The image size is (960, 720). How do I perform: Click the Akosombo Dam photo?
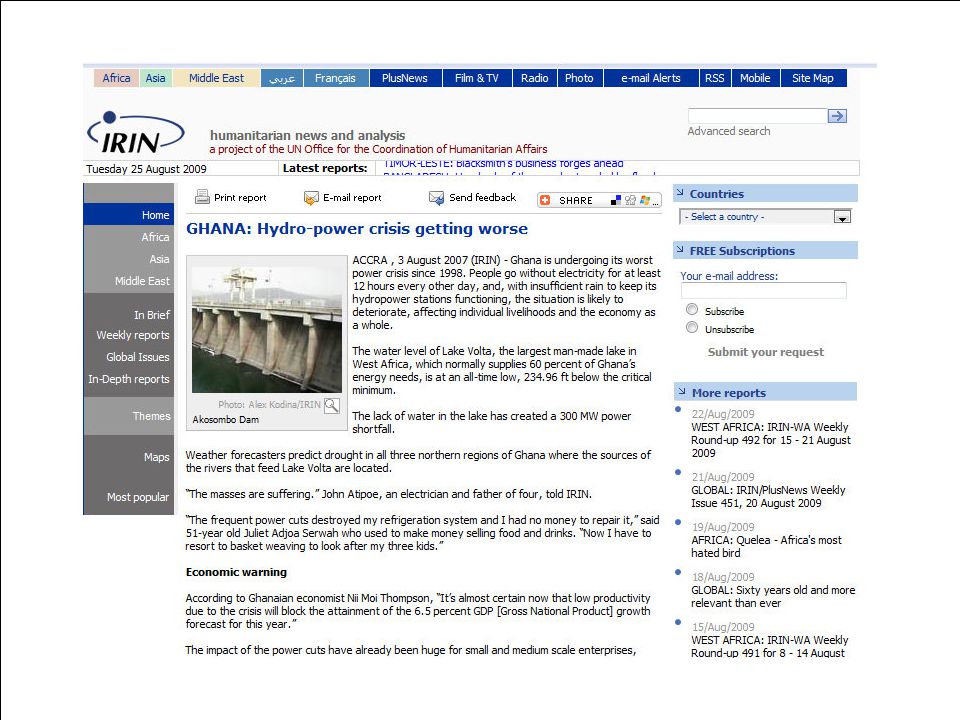[267, 328]
